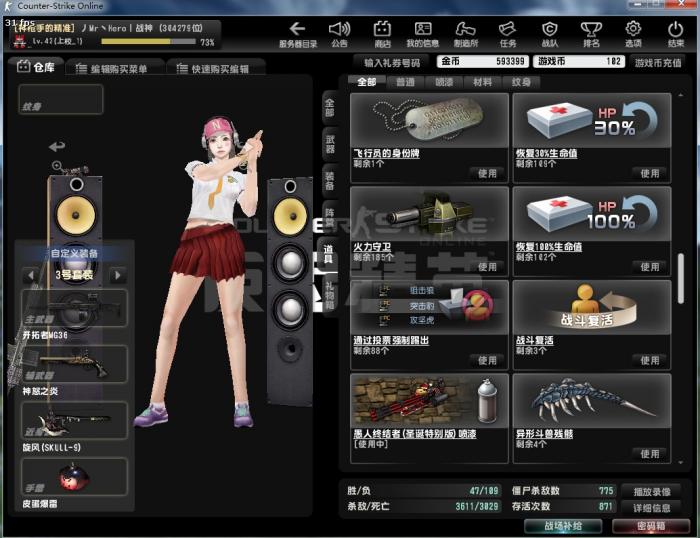Use the 异形斗兽残骸 item

pyautogui.click(x=650, y=454)
